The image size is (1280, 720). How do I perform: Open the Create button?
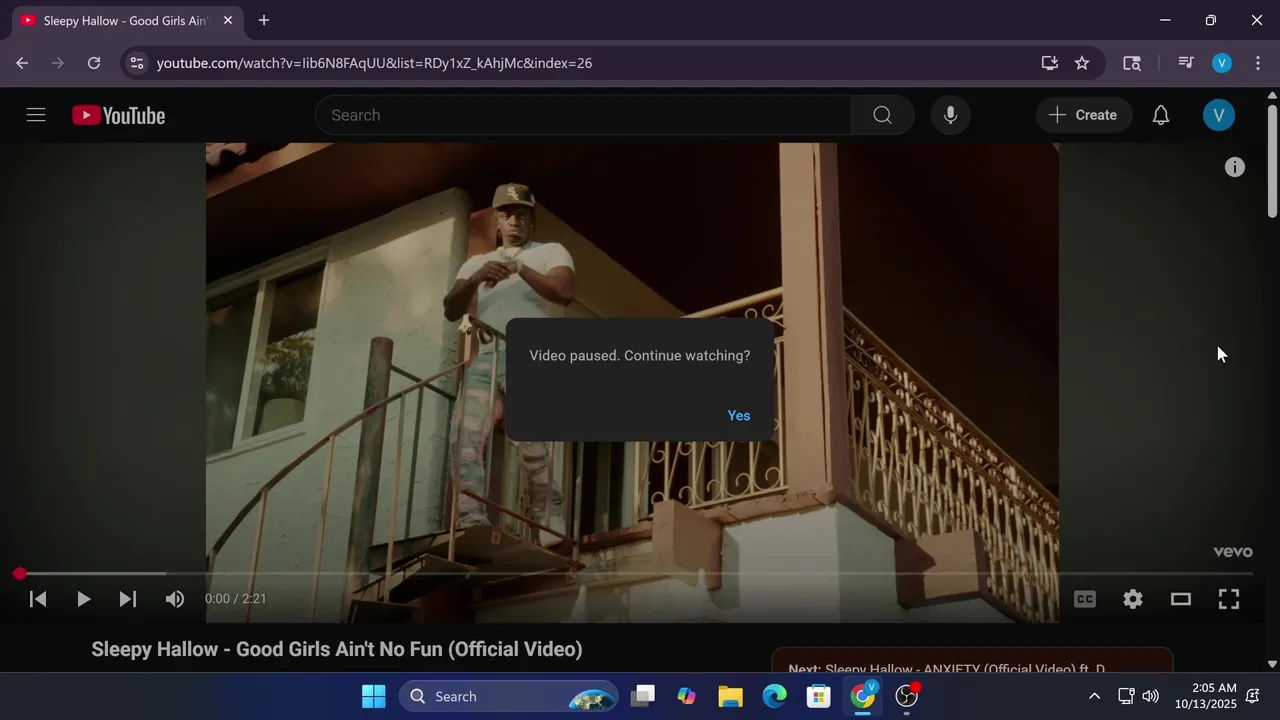[1083, 115]
